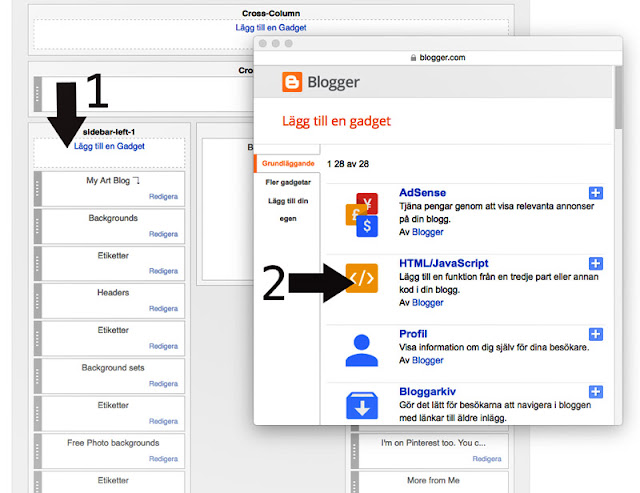Add the HTML/JavaScript gadget via plus icon

[x=596, y=263]
